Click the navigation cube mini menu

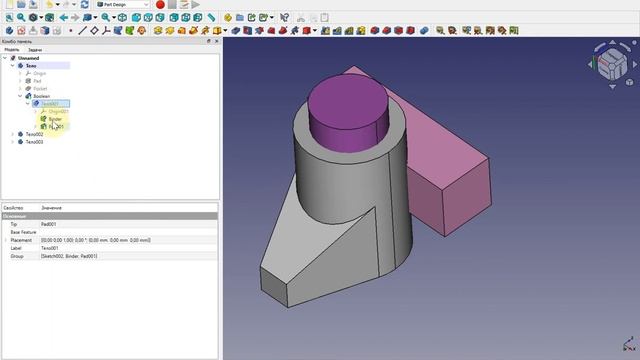coord(629,82)
